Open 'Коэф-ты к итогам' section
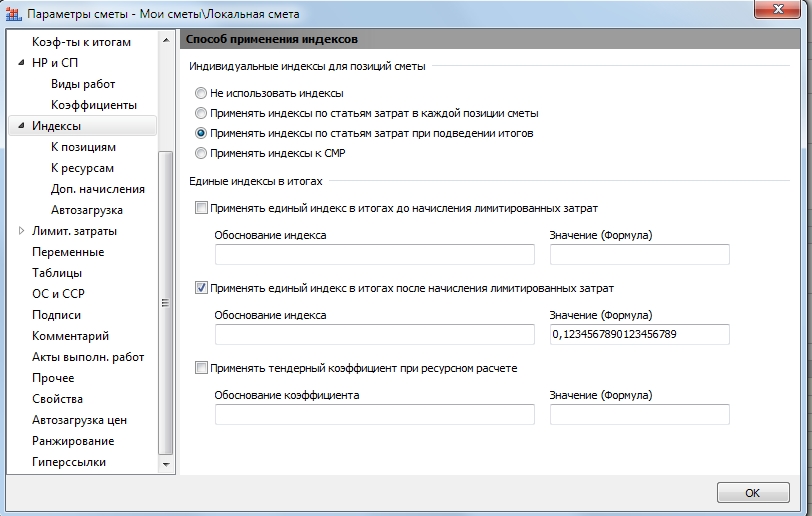Screen dimensions: 812x516 coord(81,42)
